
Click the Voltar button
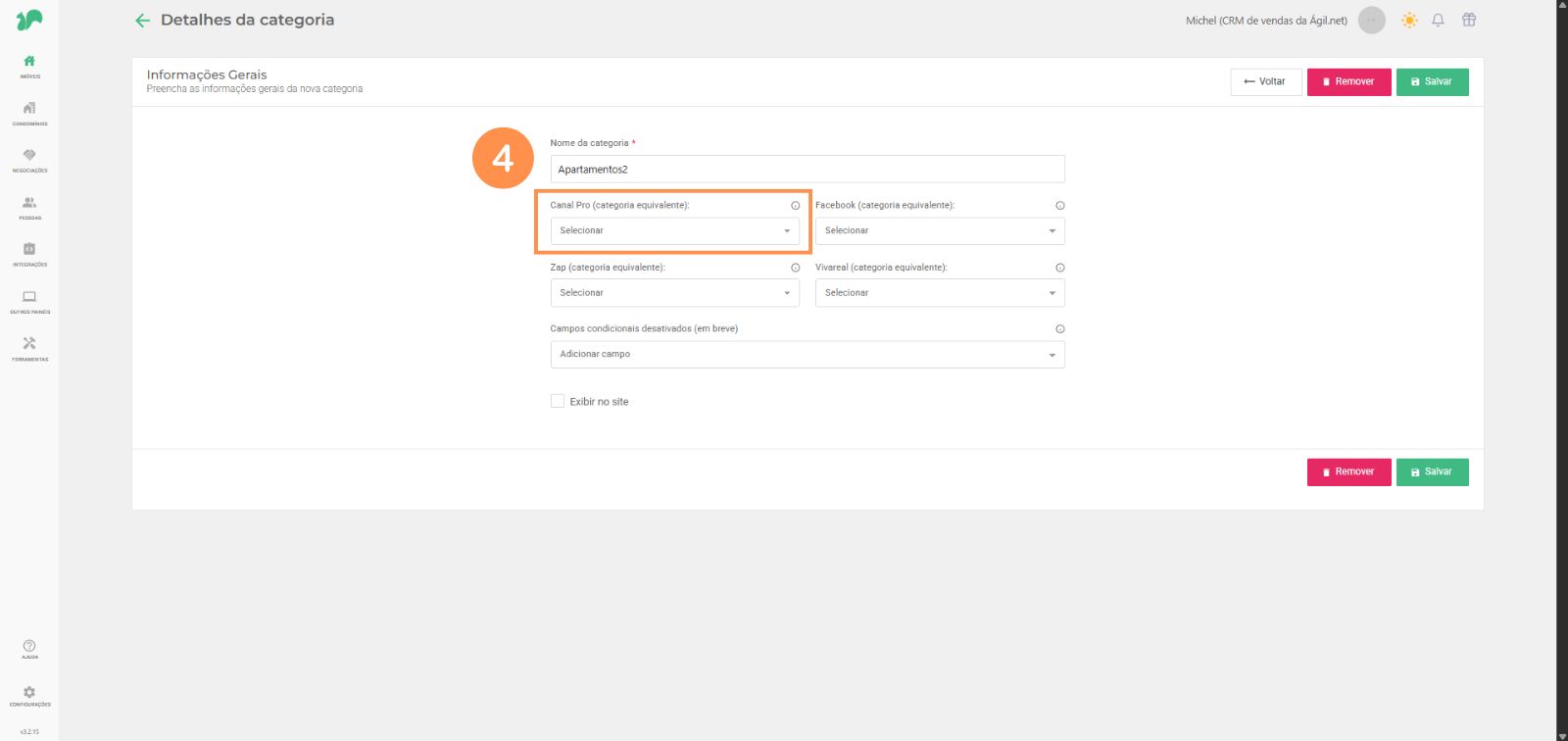(1265, 82)
